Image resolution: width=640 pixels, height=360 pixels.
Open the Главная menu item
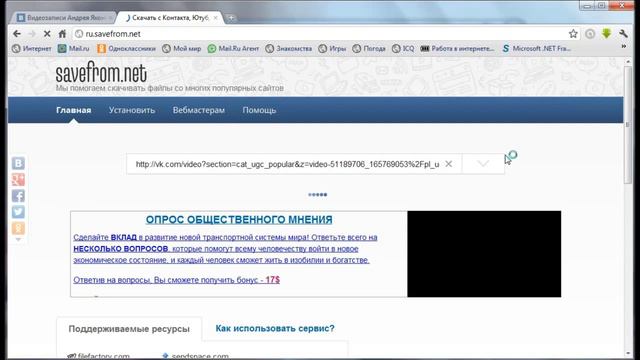click(73, 110)
